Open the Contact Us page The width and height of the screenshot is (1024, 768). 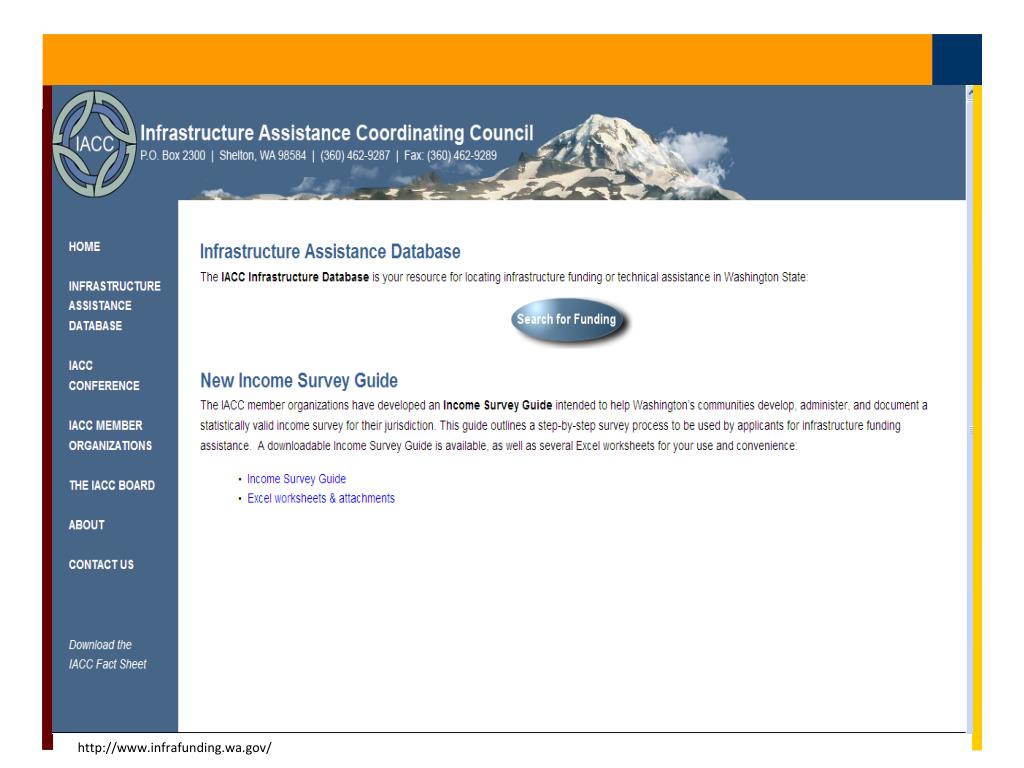pyautogui.click(x=101, y=565)
